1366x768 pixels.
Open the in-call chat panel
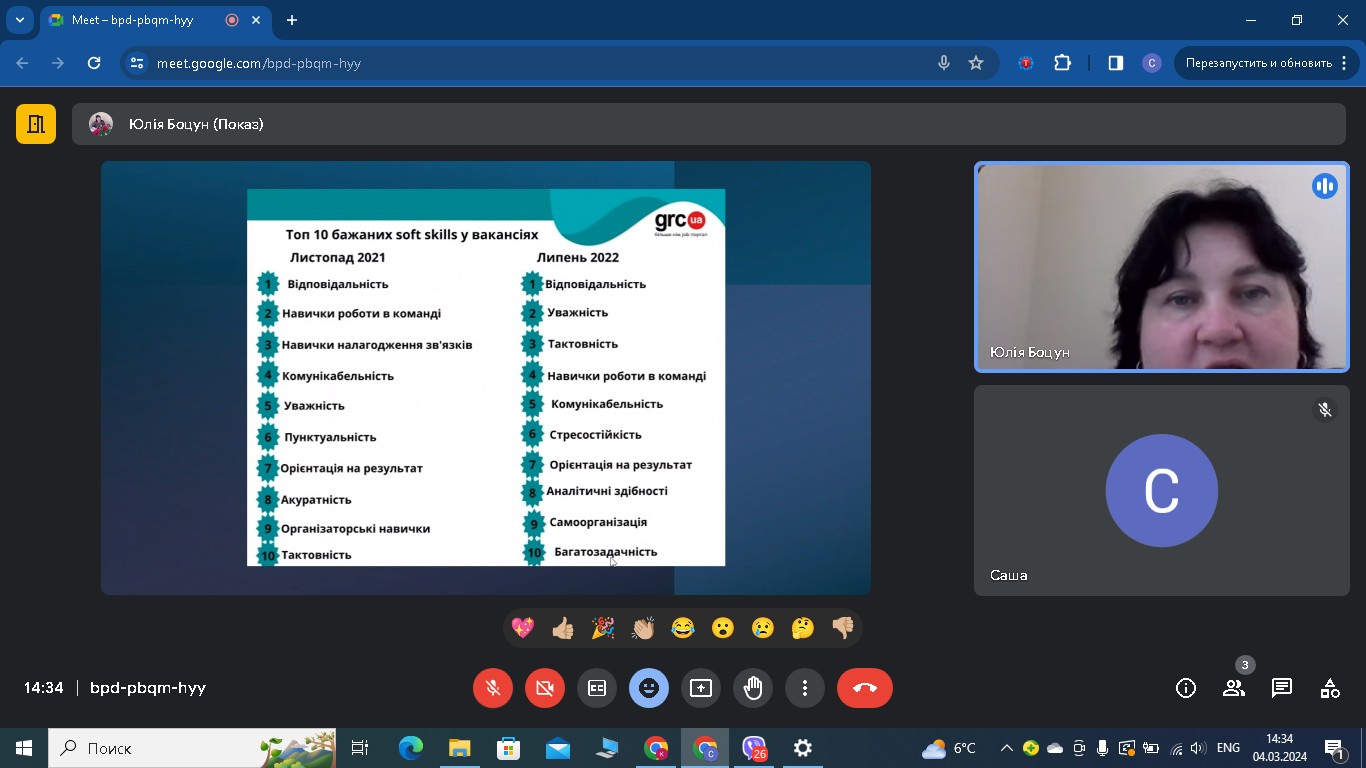1281,688
